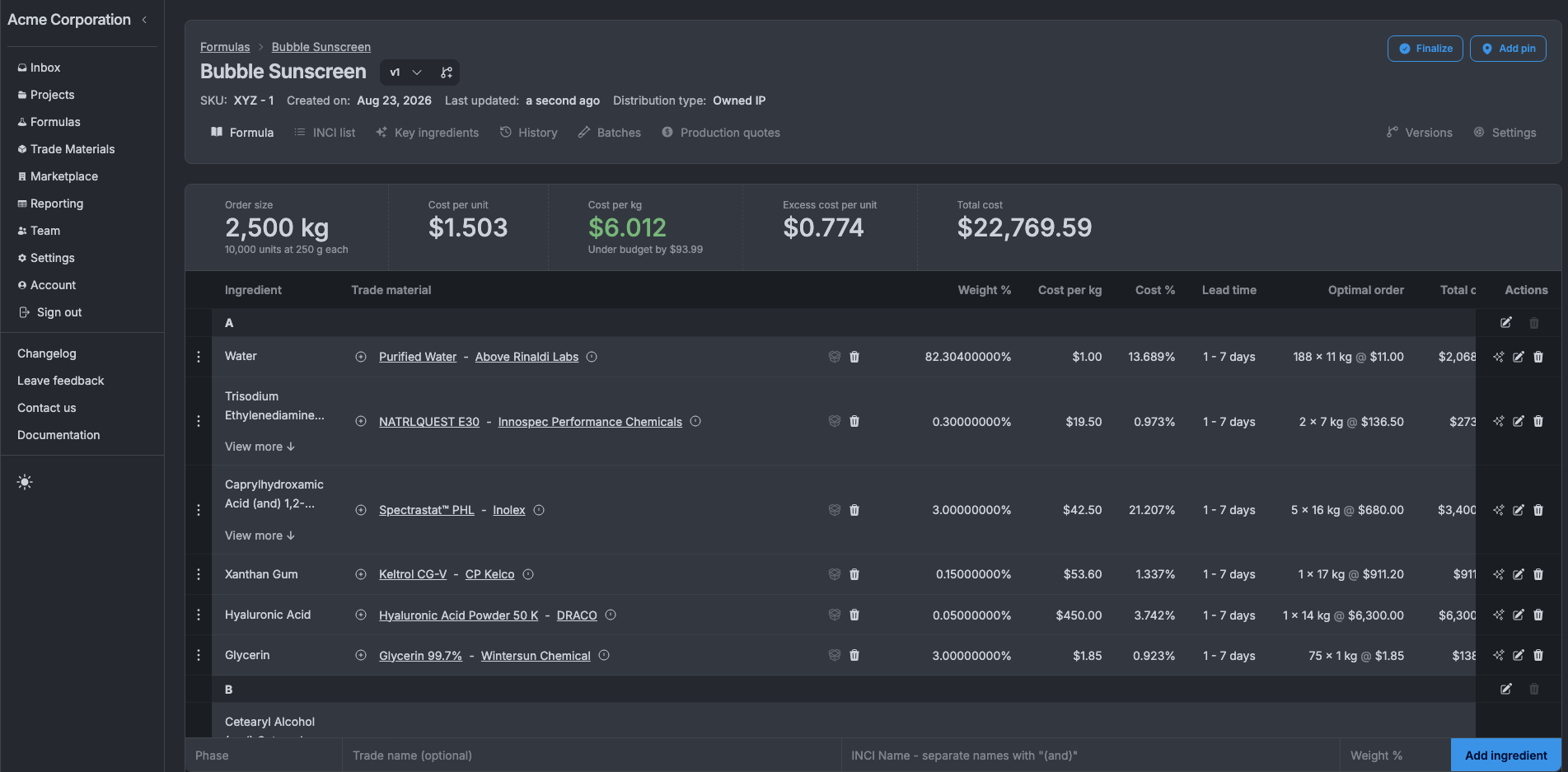Open the Versions panel
1568x772 pixels.
[x=1419, y=133]
